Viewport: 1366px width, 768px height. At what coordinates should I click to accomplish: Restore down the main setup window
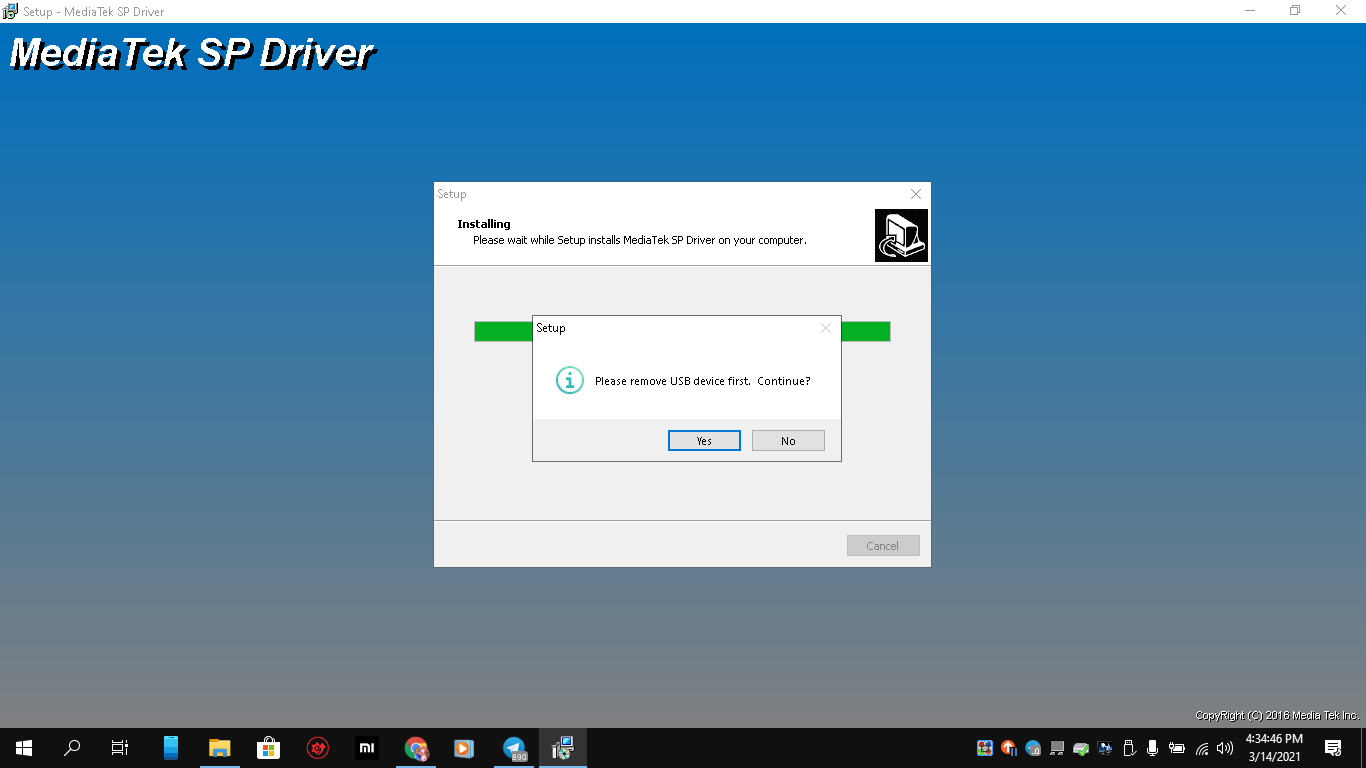1295,11
